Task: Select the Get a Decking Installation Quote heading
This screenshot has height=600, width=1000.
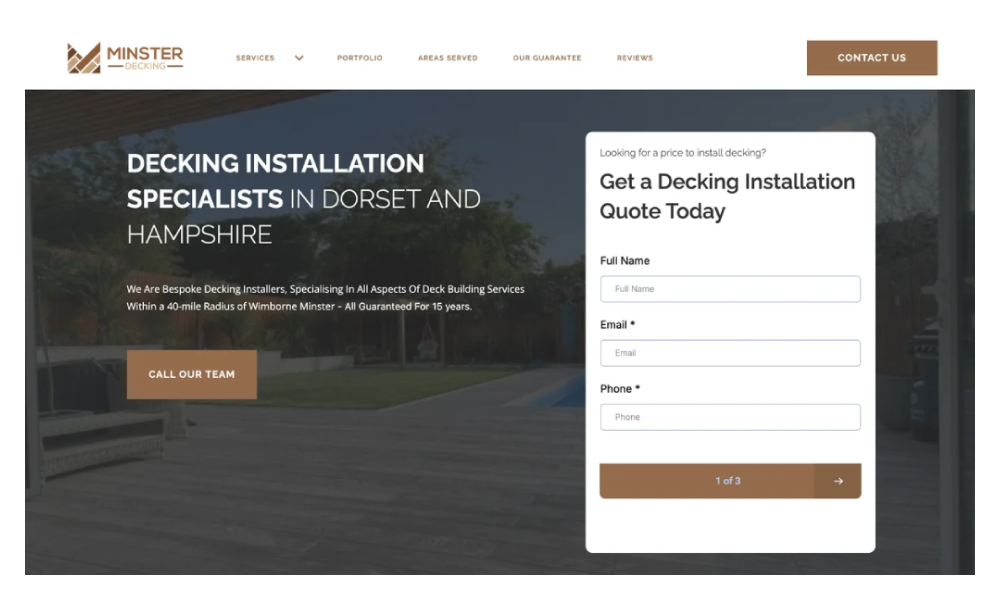Action: [727, 196]
